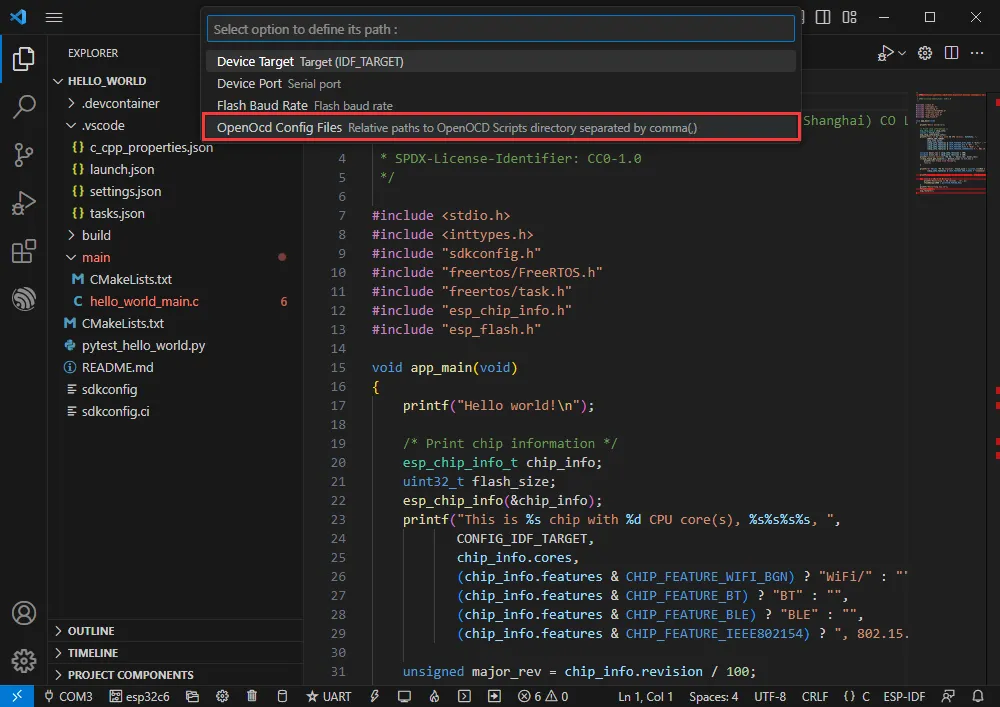Open the Extensions view

point(23,251)
